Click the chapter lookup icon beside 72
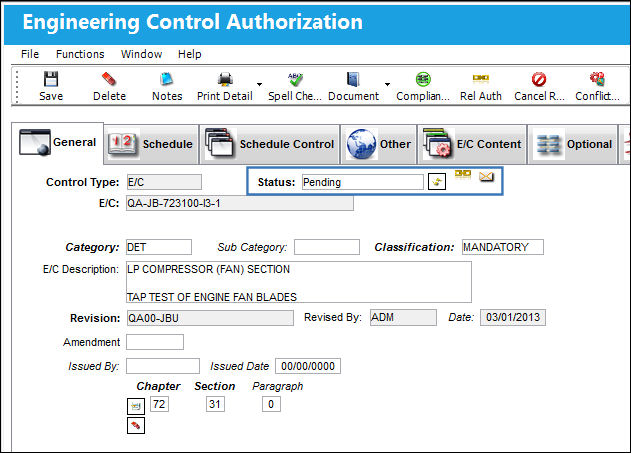The height and width of the screenshot is (453, 631). coord(136,406)
